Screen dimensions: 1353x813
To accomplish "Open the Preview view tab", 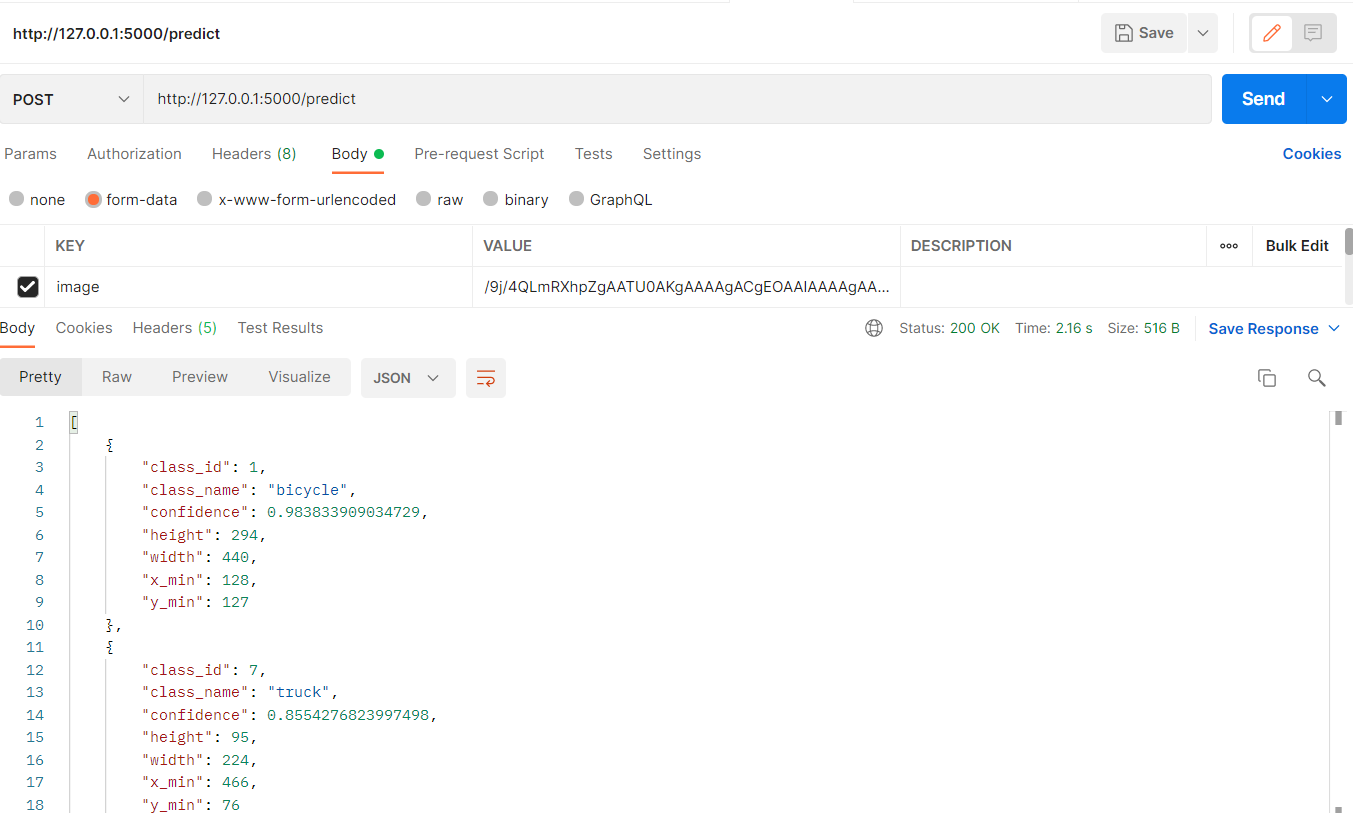I will click(x=200, y=377).
